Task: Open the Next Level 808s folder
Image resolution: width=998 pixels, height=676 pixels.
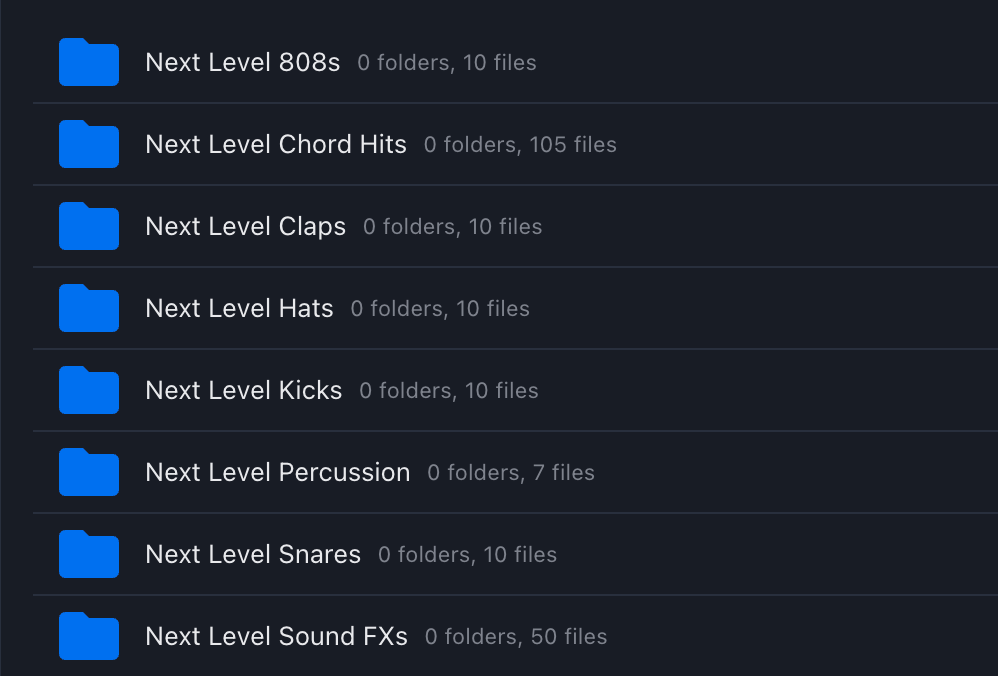Action: [242, 62]
